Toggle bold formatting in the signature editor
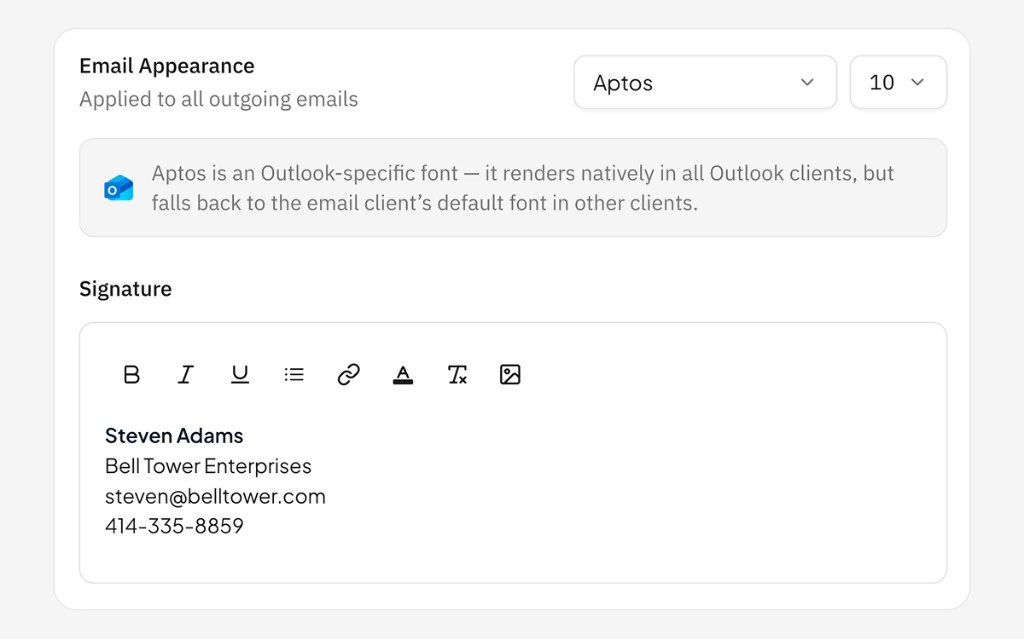Screen dimensions: 1024x640 (x=131, y=374)
